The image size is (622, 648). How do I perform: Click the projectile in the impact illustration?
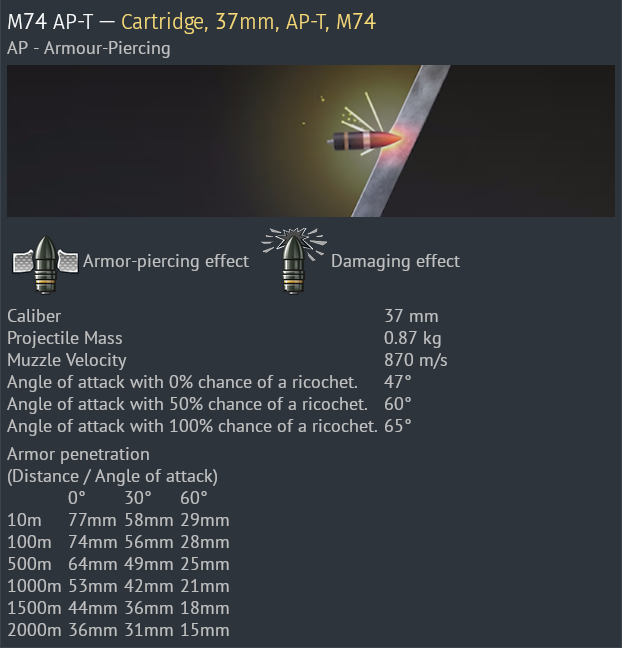365,140
